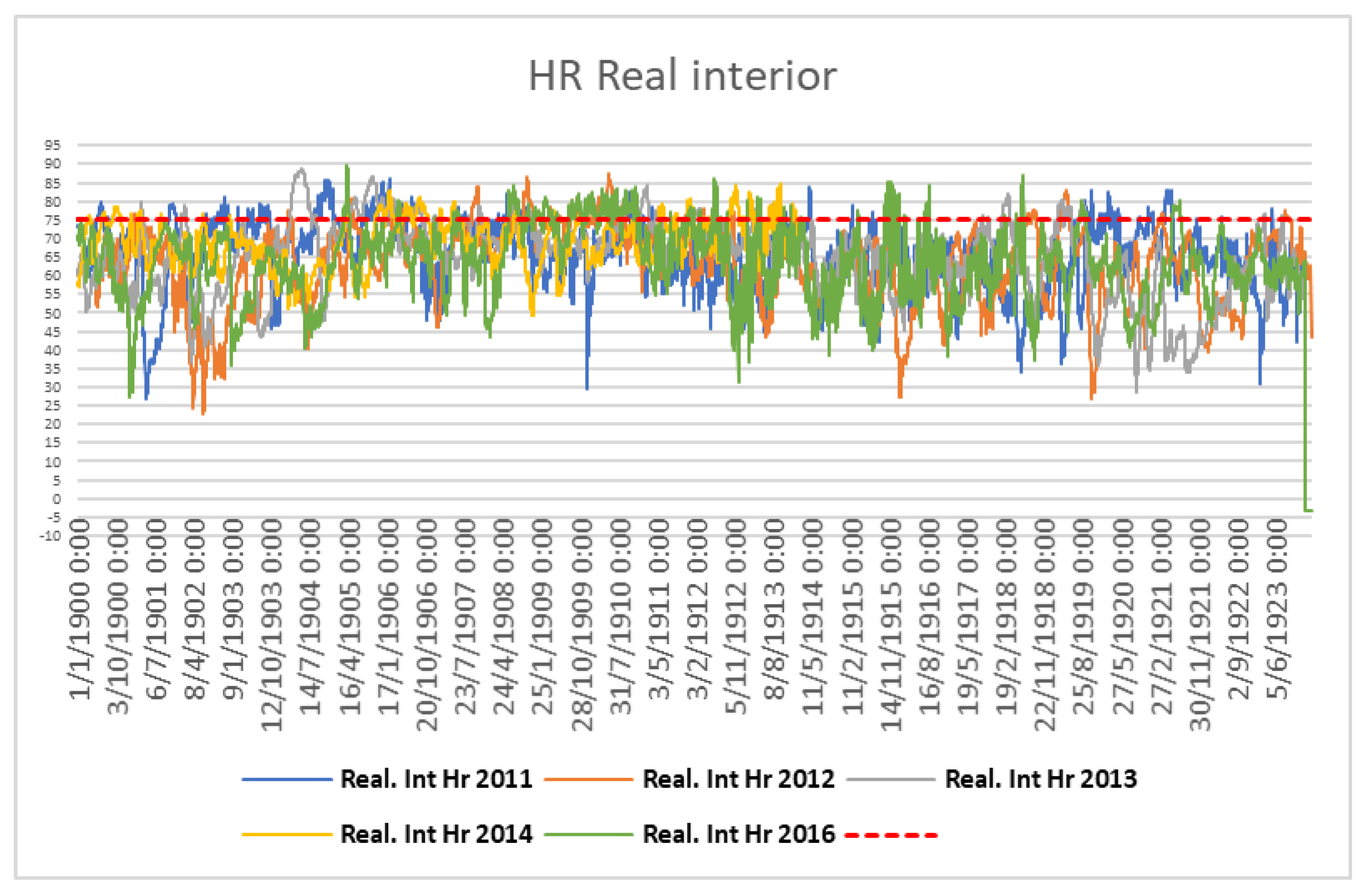Click the 16/4/1905 0:00 axis date label
The image size is (1370, 896).
pos(350,616)
